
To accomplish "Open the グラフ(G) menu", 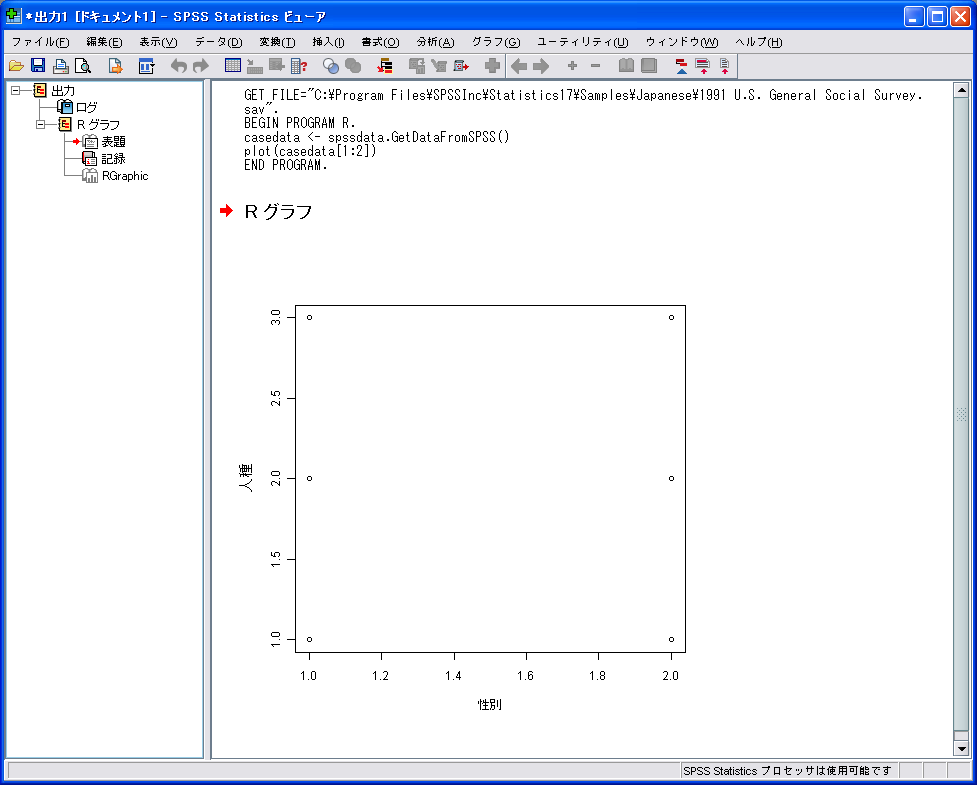I will pos(496,42).
